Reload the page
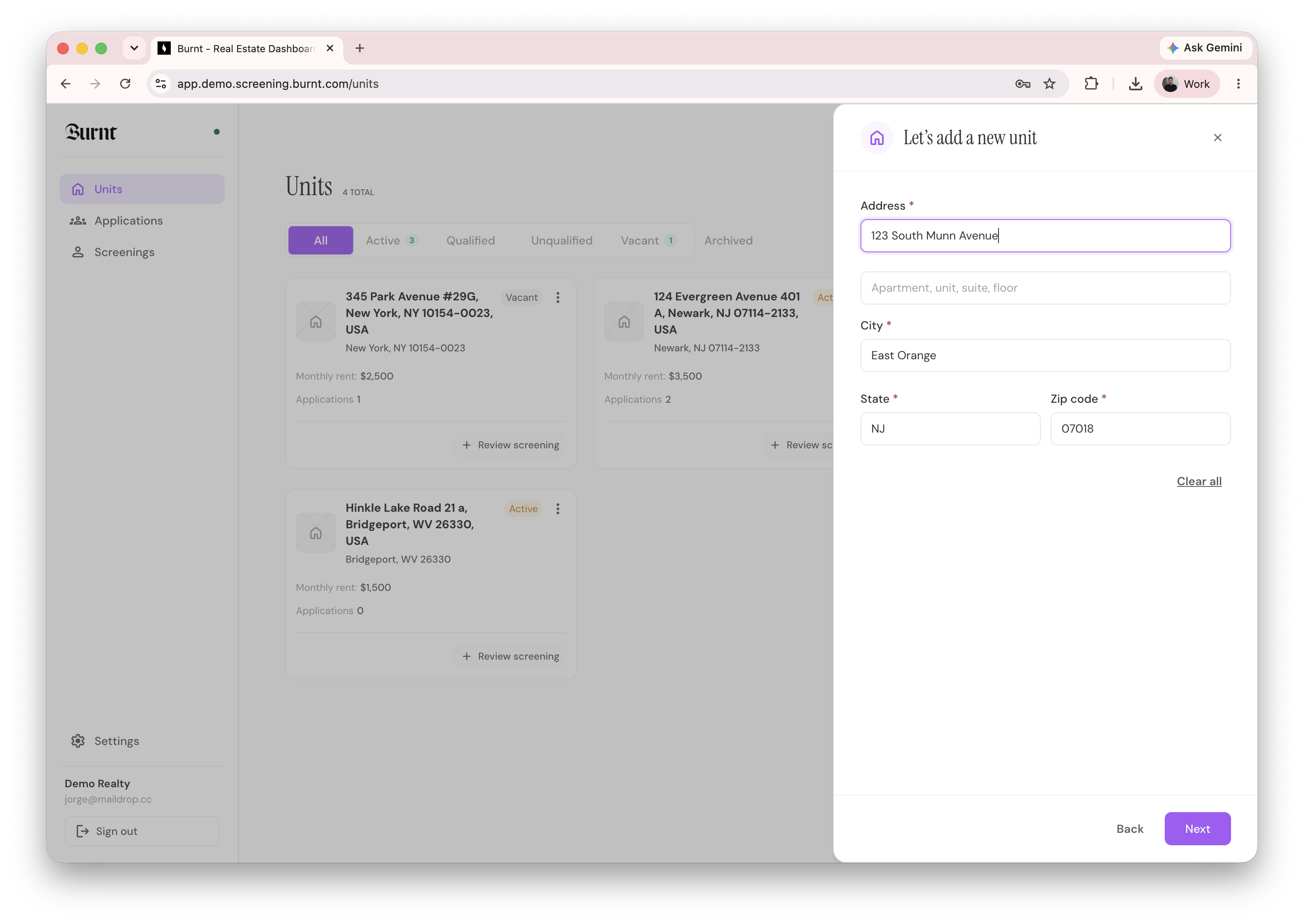This screenshot has width=1304, height=924. (x=125, y=84)
